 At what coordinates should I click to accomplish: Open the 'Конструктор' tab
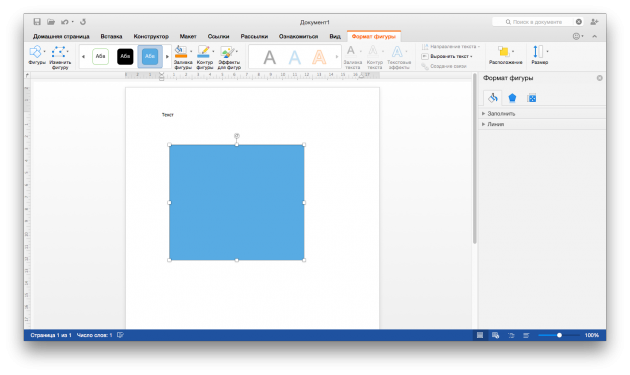(151, 36)
